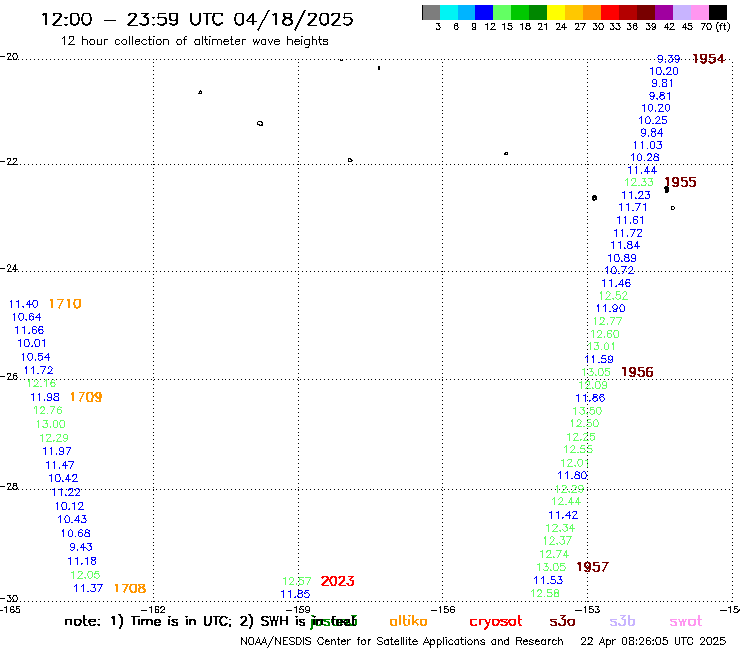
Task: Click the blue wave height value 11.85
Action: tap(295, 594)
